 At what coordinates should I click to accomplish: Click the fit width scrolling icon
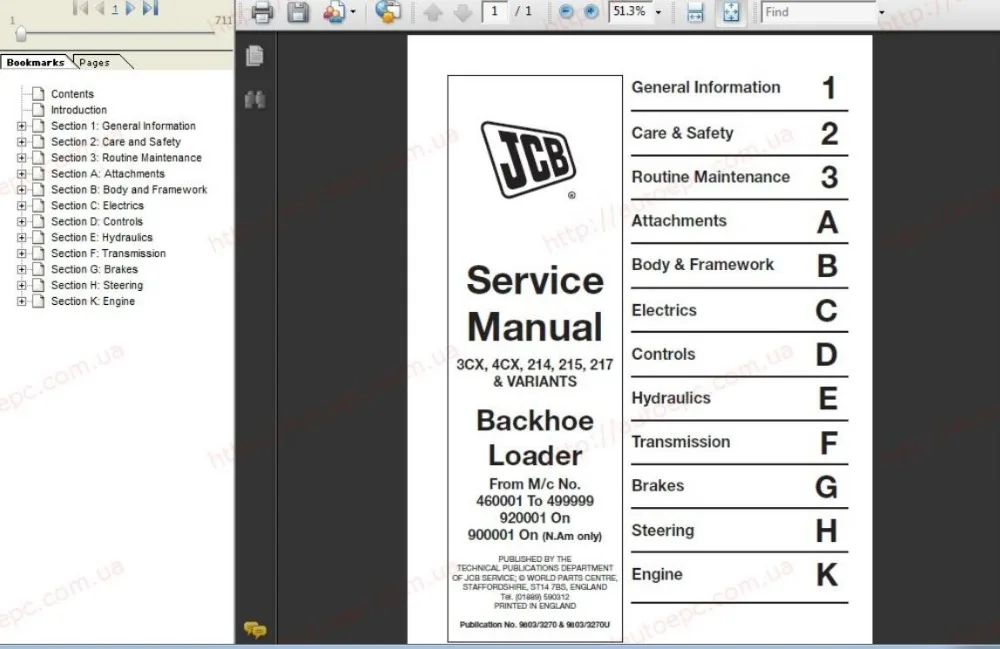(695, 12)
